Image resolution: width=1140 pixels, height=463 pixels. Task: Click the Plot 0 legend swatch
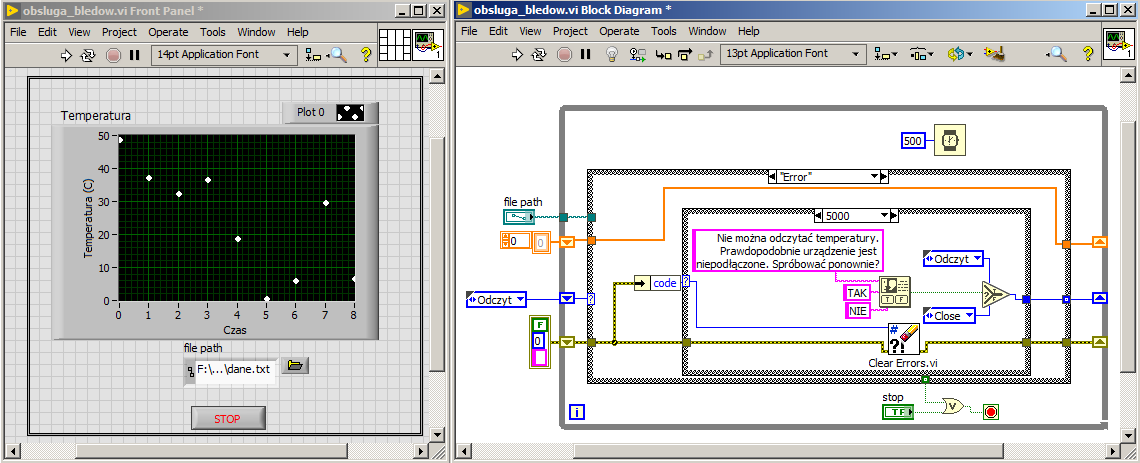point(350,112)
